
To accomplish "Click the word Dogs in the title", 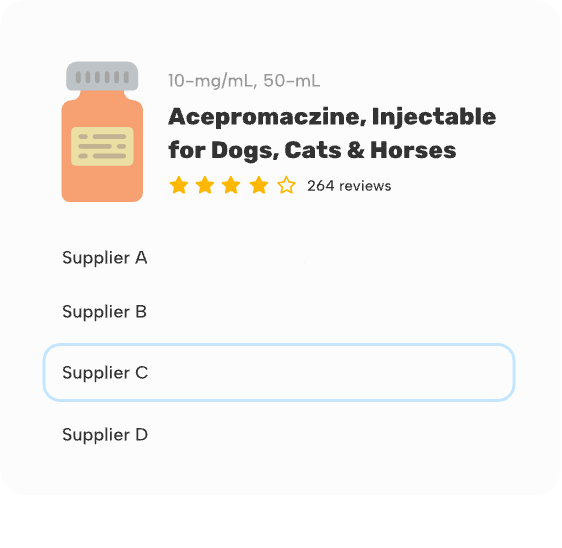I will click(245, 151).
